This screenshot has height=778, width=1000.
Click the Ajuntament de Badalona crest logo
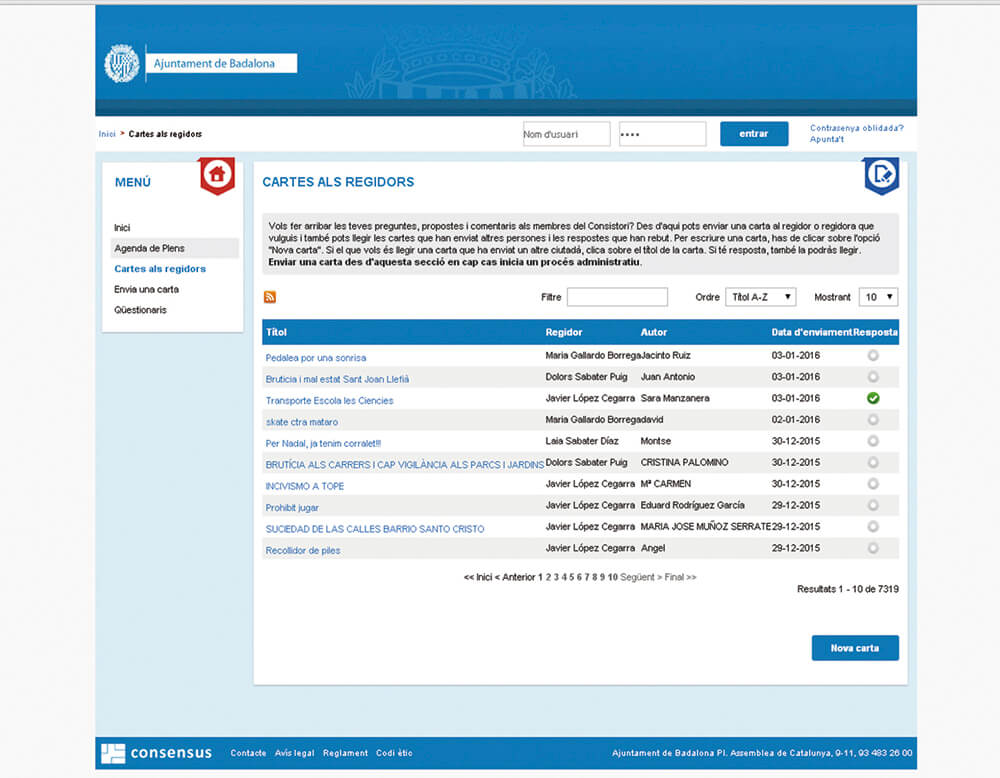click(122, 64)
